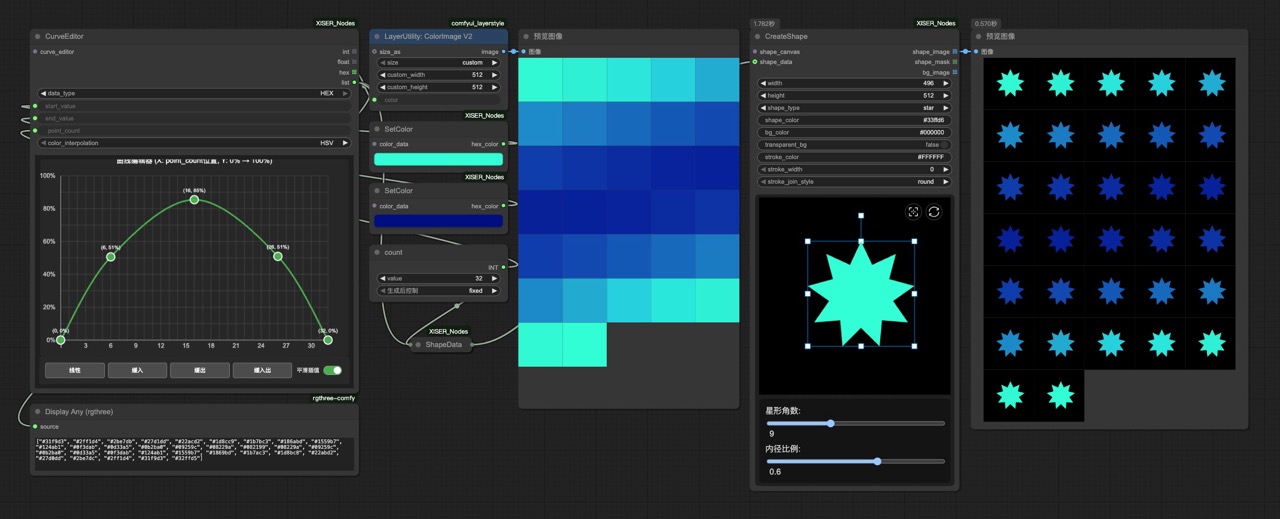The width and height of the screenshot is (1280, 519).
Task: Click the top rotation handle above the star
Action: pos(861,215)
